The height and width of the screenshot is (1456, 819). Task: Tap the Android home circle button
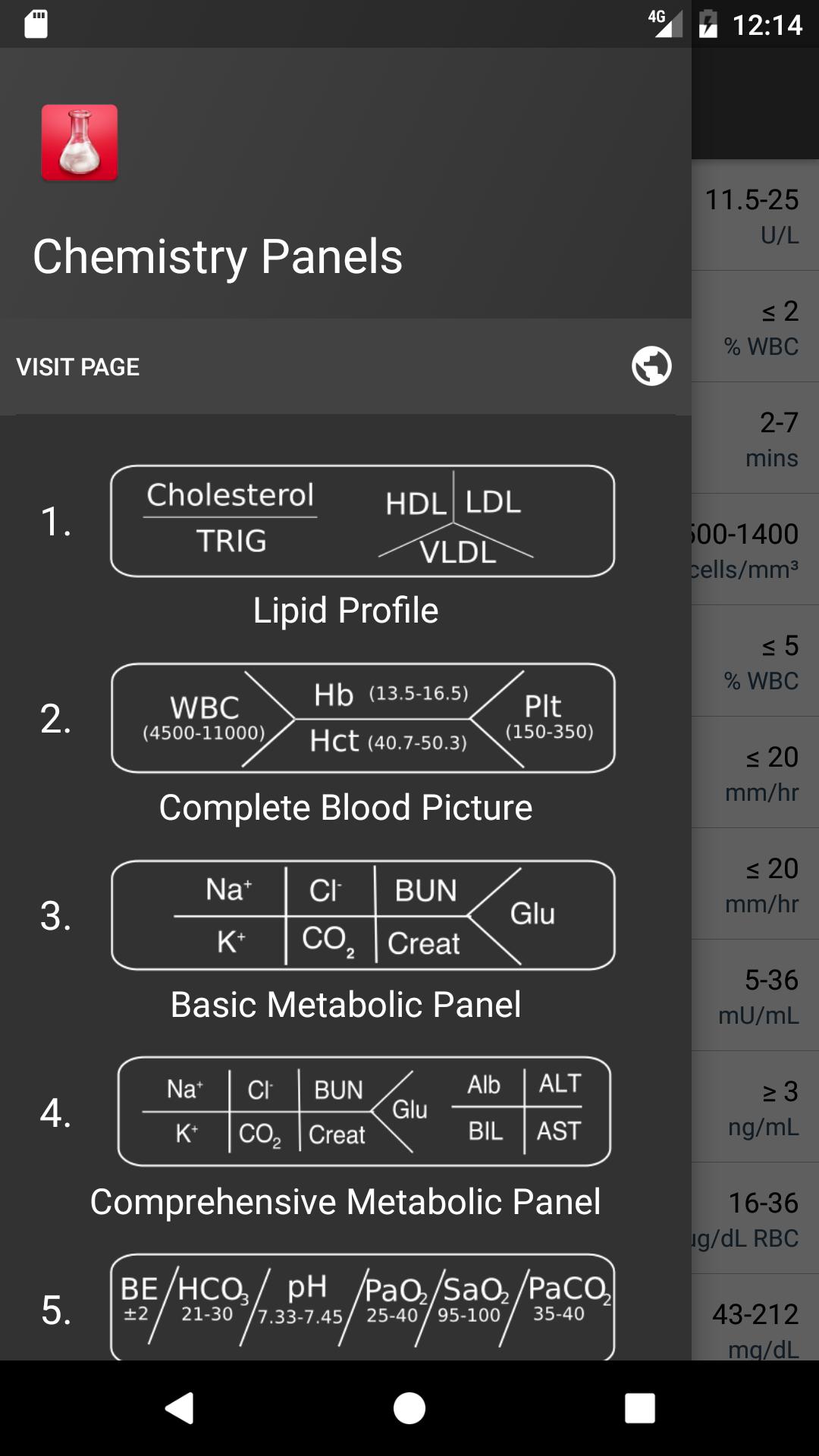click(x=409, y=1408)
